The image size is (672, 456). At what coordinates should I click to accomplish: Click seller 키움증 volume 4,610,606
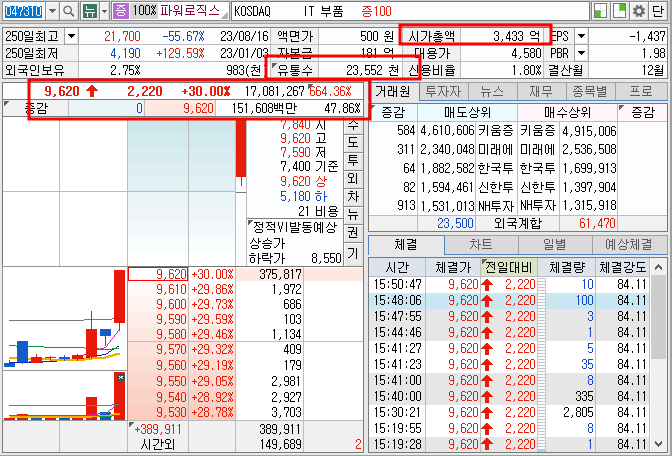pos(447,131)
